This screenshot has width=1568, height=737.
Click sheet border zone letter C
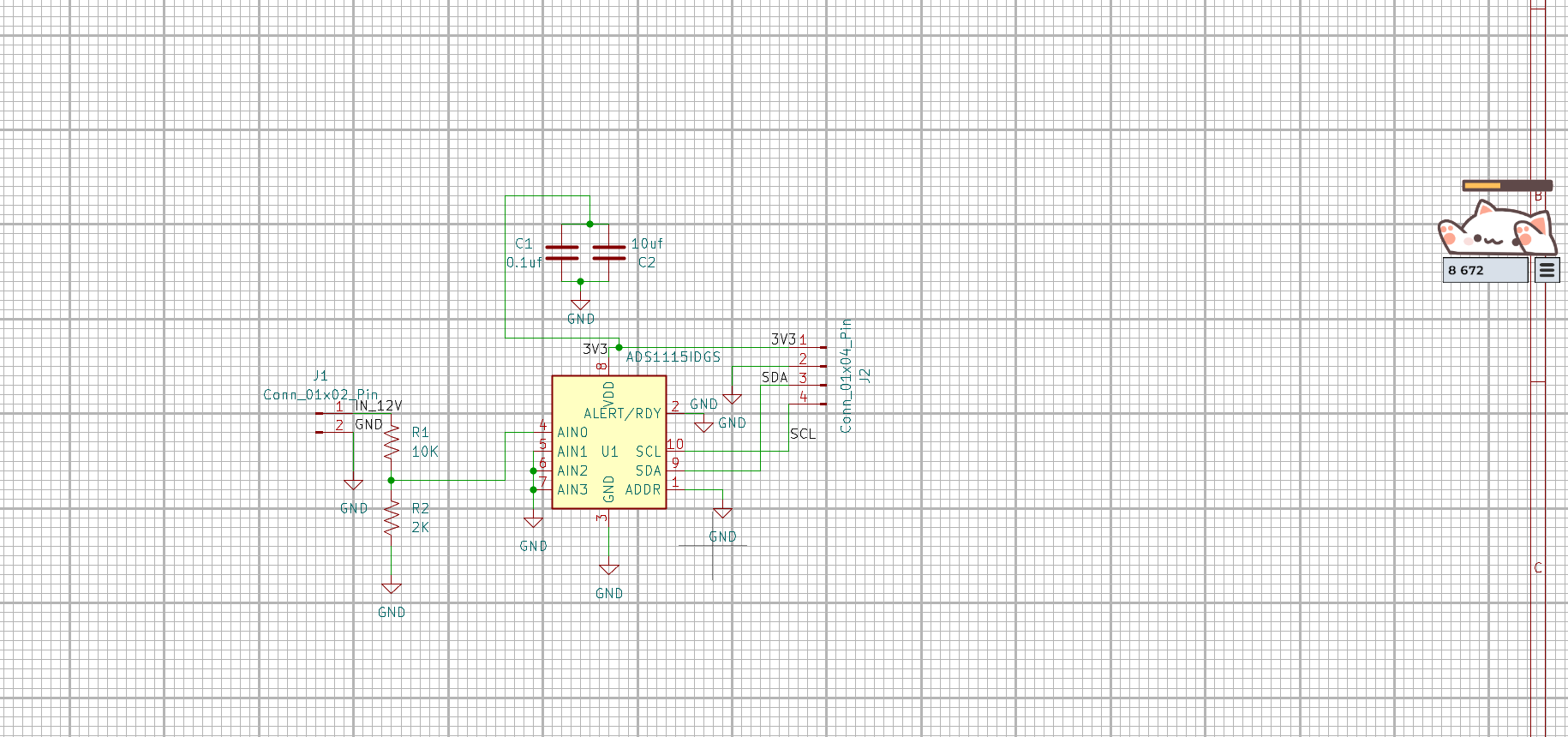point(1538,568)
